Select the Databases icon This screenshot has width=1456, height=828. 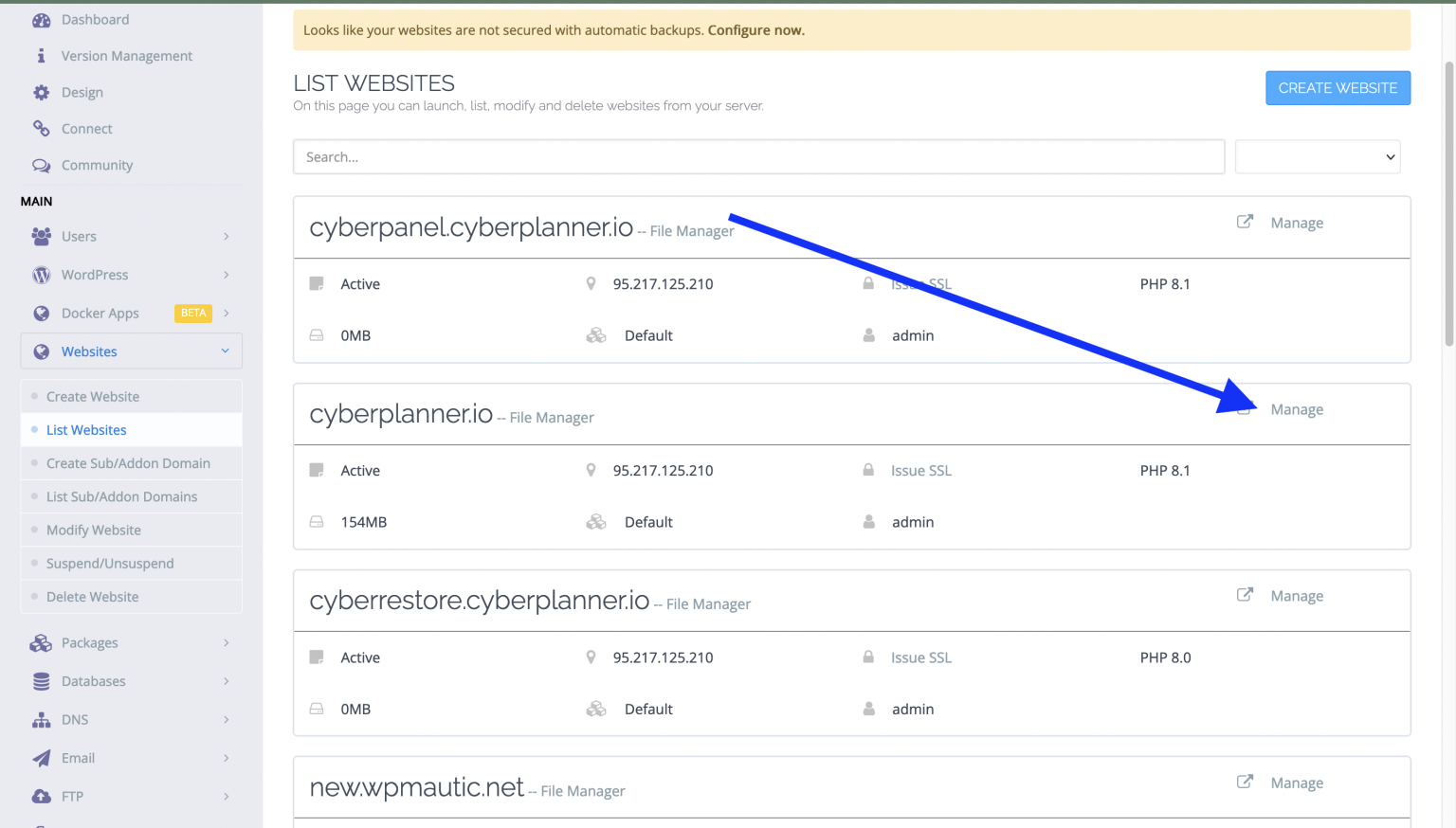pyautogui.click(x=42, y=681)
